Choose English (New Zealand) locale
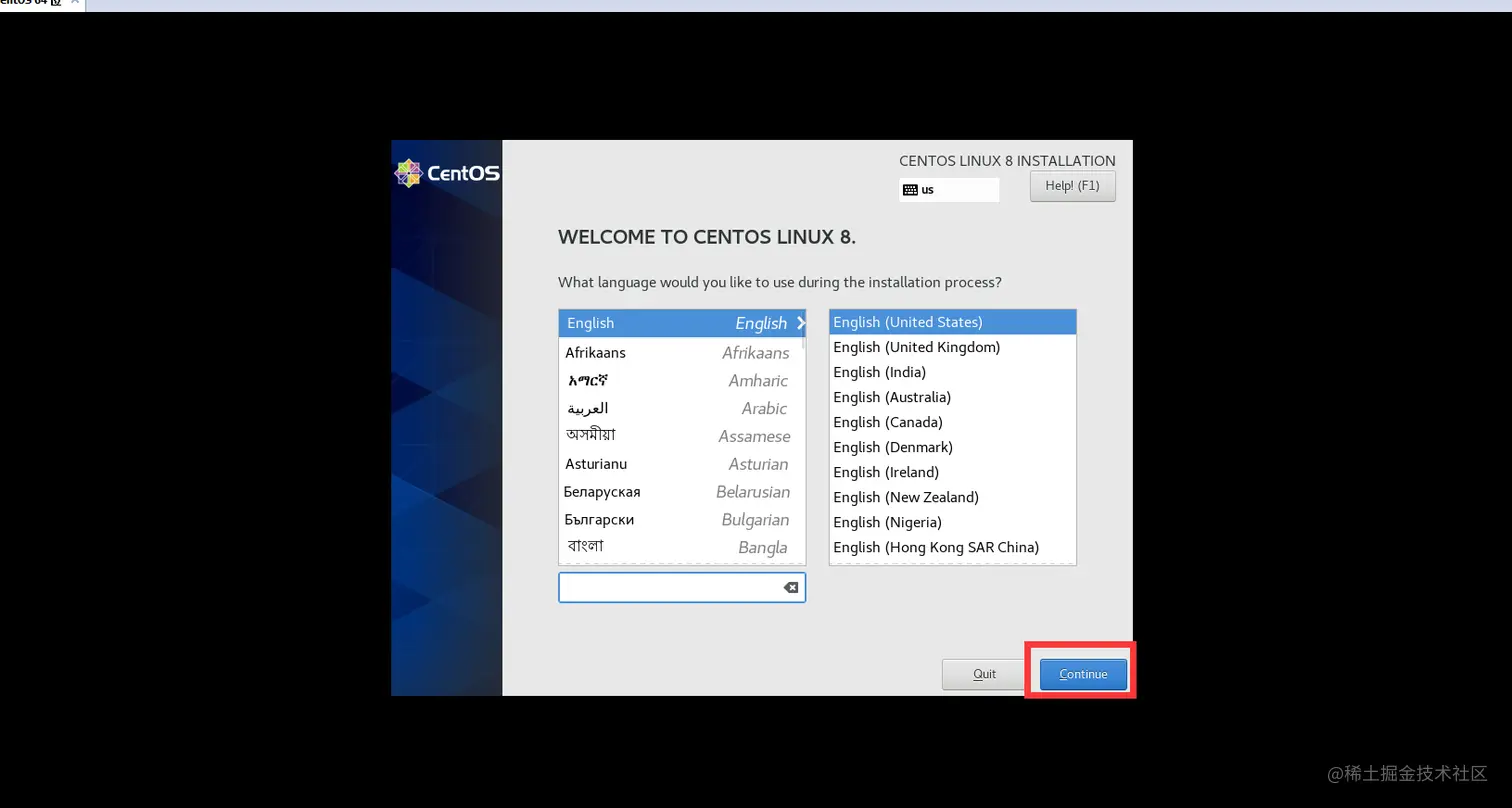Image resolution: width=1512 pixels, height=808 pixels. click(952, 497)
